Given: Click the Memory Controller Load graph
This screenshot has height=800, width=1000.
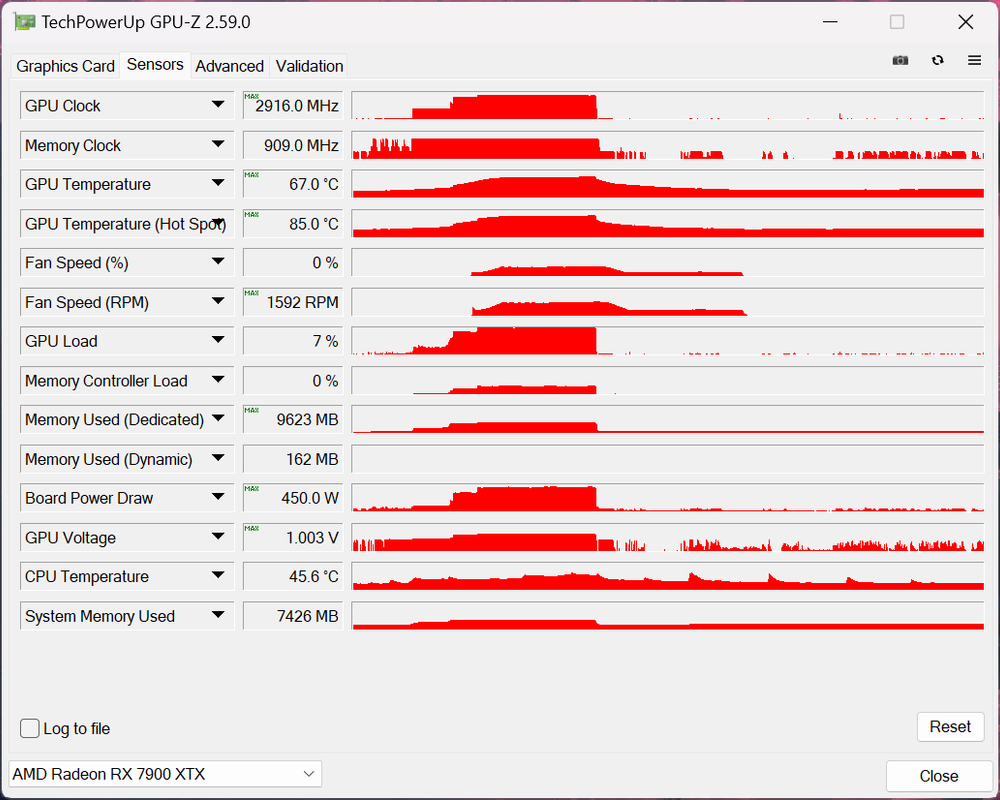Looking at the screenshot, I should pyautogui.click(x=668, y=380).
